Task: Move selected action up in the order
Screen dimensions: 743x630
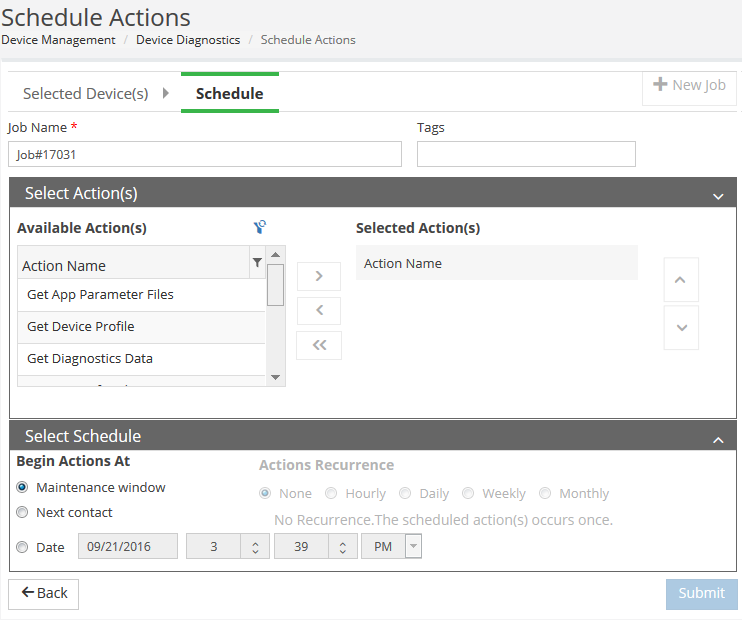Action: pos(681,280)
